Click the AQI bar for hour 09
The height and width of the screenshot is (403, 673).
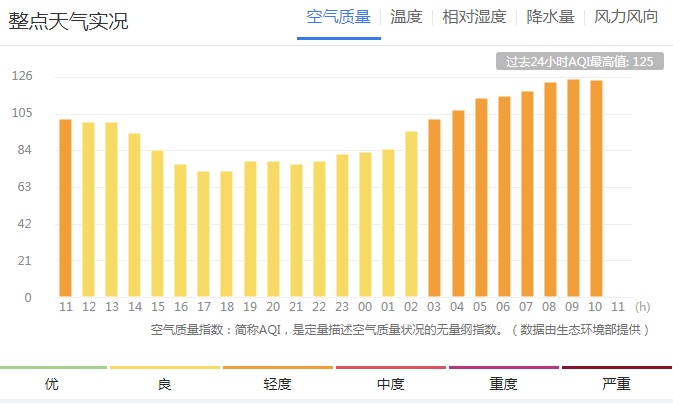573,188
